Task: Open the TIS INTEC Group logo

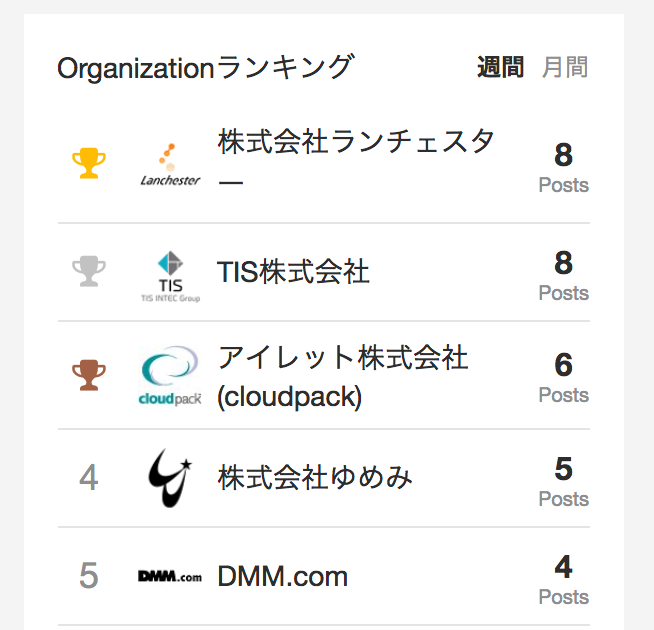Action: 169,274
